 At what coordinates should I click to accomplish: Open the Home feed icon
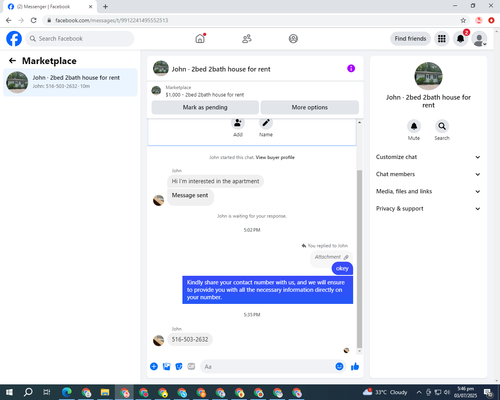click(x=200, y=39)
